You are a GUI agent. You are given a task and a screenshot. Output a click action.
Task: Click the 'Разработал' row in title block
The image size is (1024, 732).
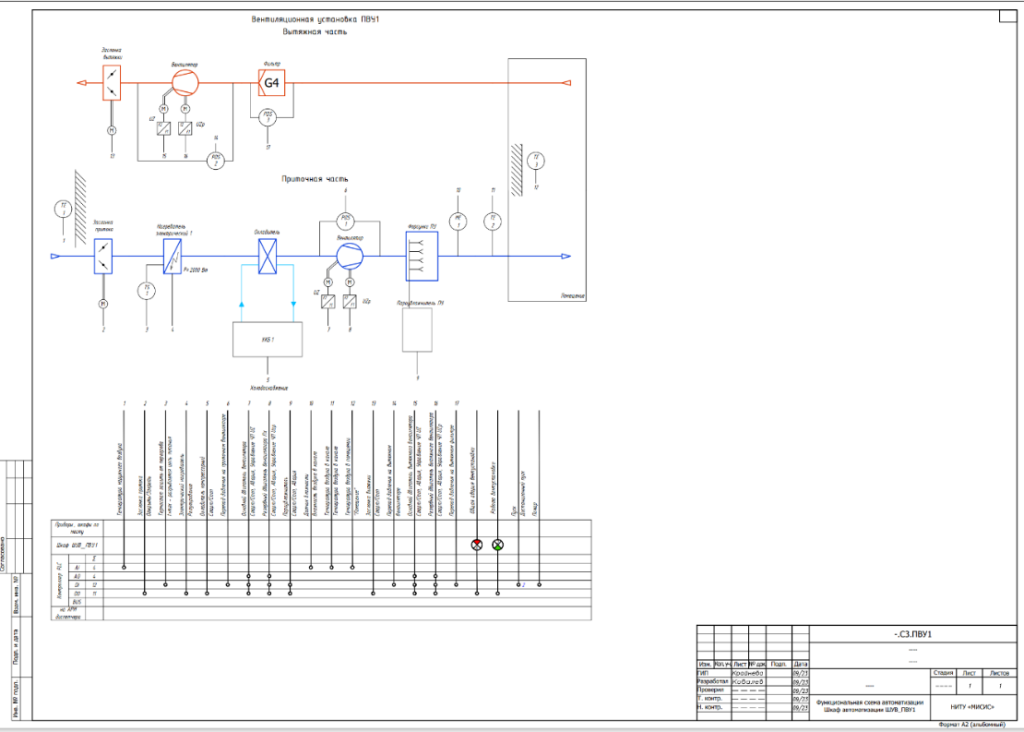pyautogui.click(x=713, y=681)
